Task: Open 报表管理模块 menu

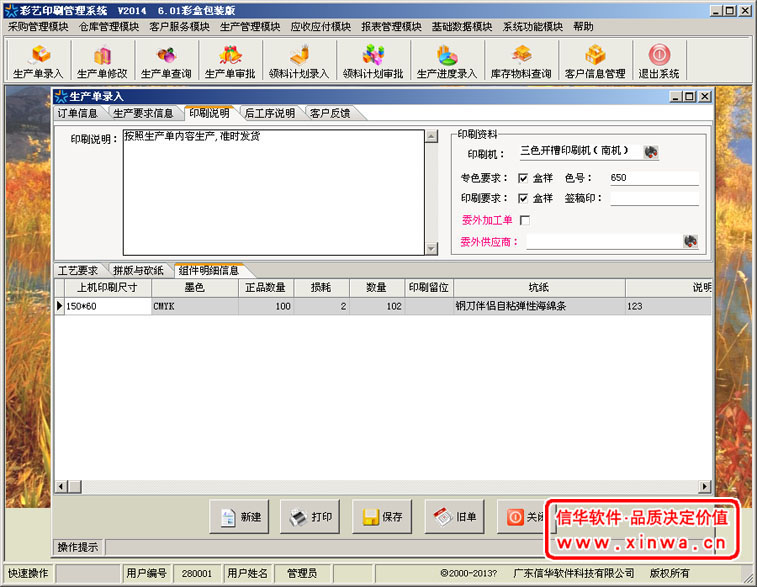Action: (x=391, y=27)
